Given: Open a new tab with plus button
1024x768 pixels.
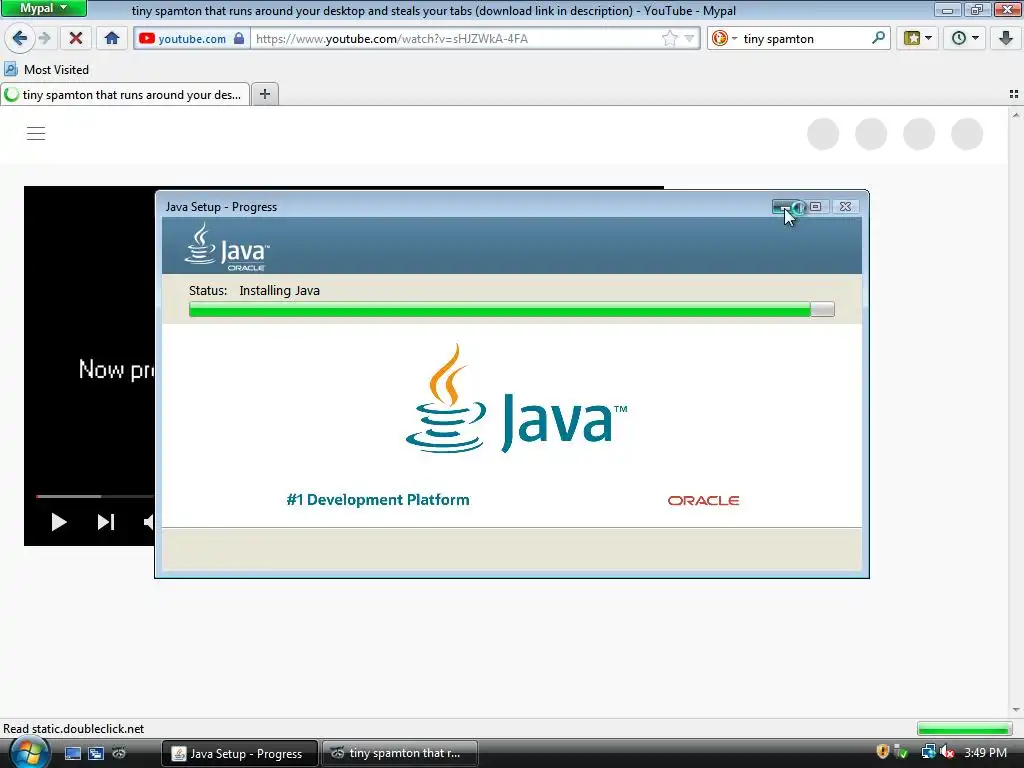Looking at the screenshot, I should (264, 95).
